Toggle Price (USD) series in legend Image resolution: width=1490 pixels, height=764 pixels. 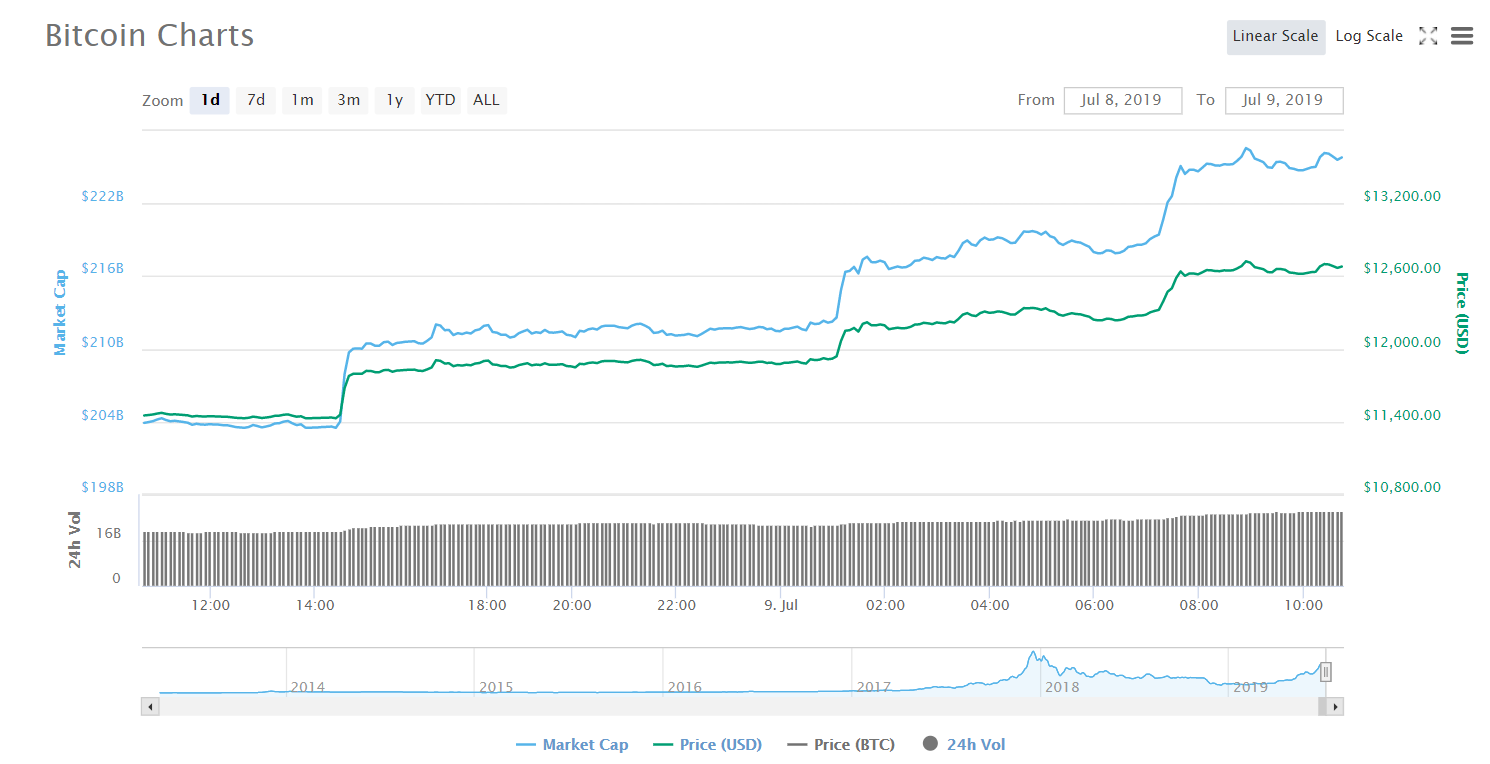707,744
